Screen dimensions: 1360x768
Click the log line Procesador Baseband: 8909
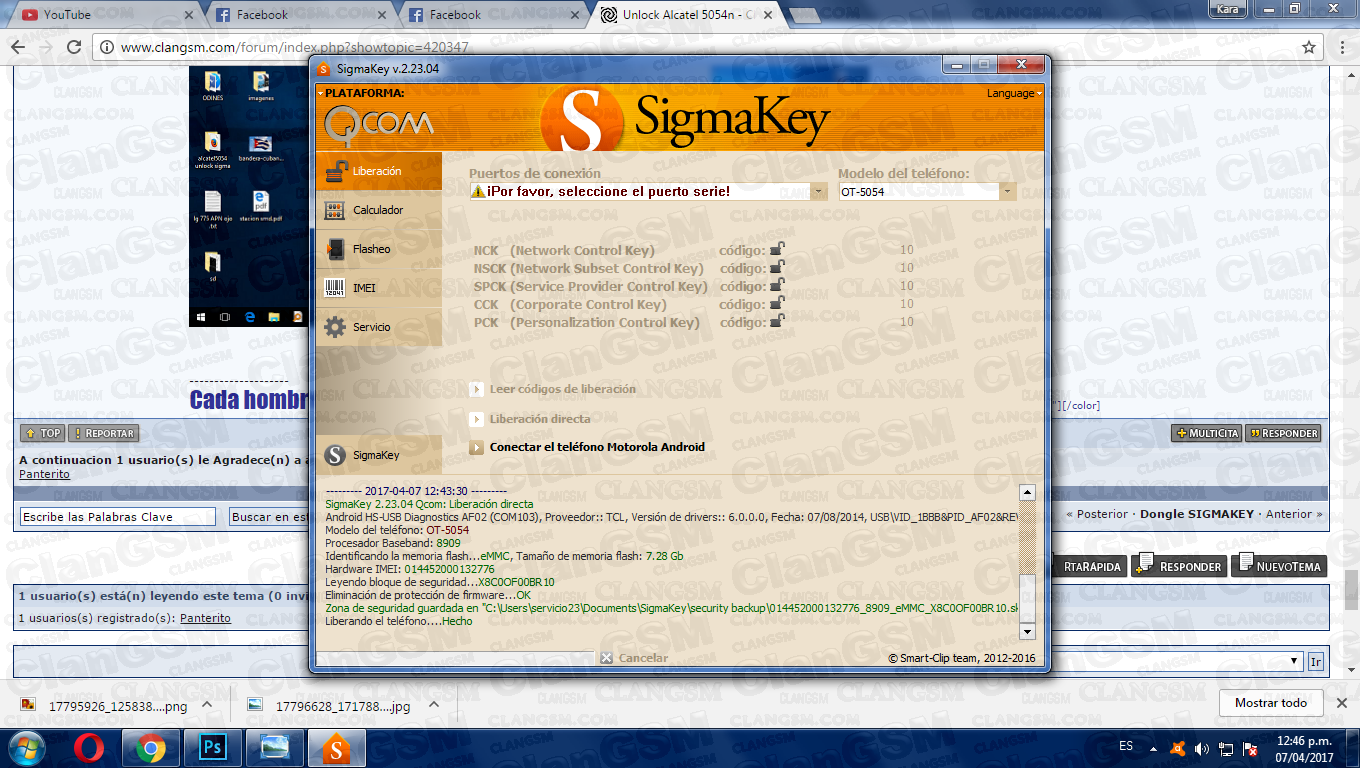(393, 543)
